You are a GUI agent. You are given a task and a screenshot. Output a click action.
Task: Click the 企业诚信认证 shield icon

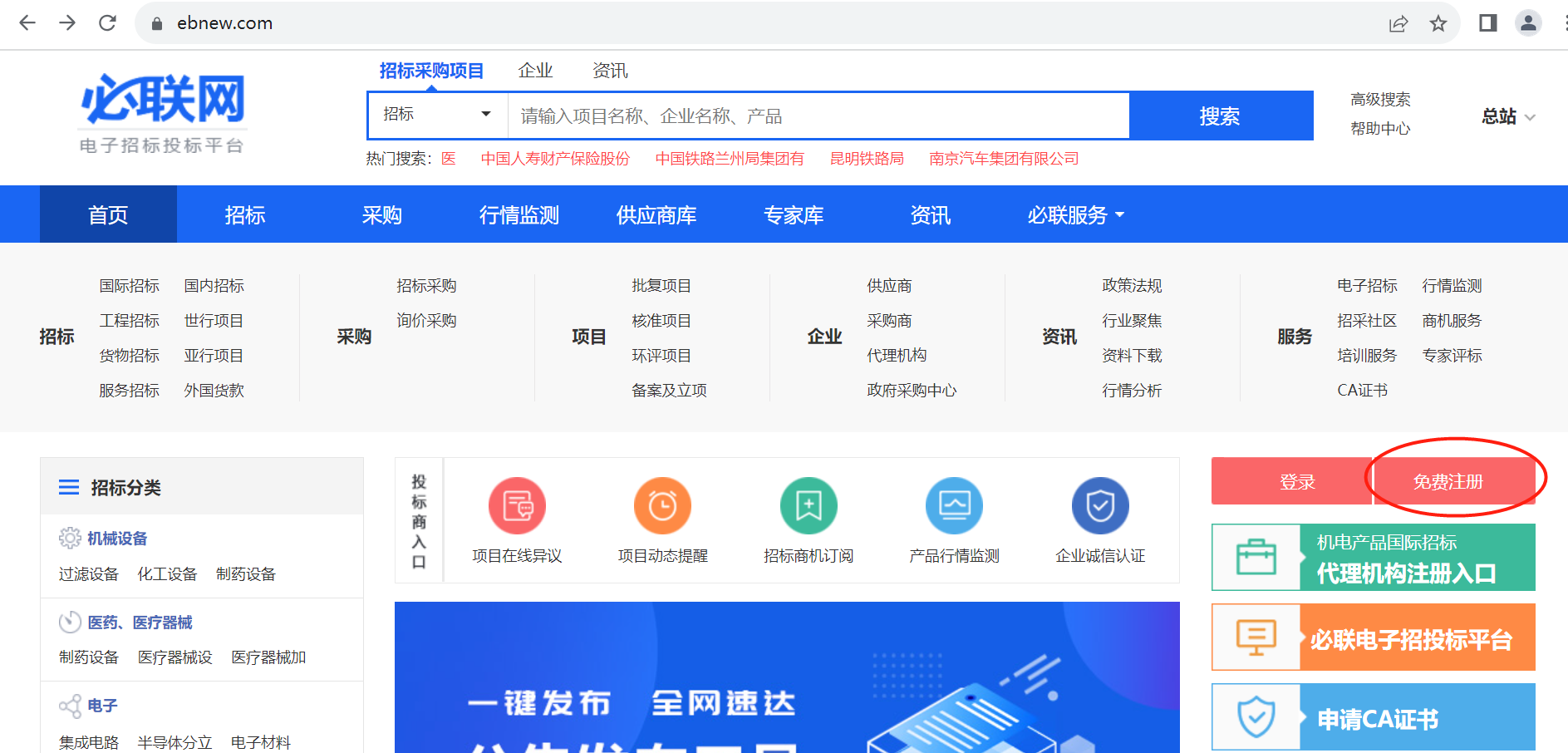pos(1100,505)
